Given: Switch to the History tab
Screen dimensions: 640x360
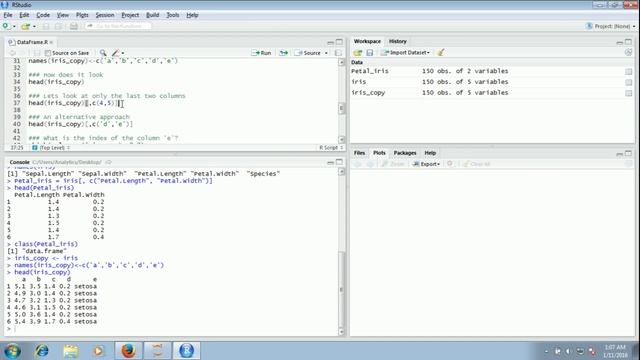Looking at the screenshot, I should [398, 41].
